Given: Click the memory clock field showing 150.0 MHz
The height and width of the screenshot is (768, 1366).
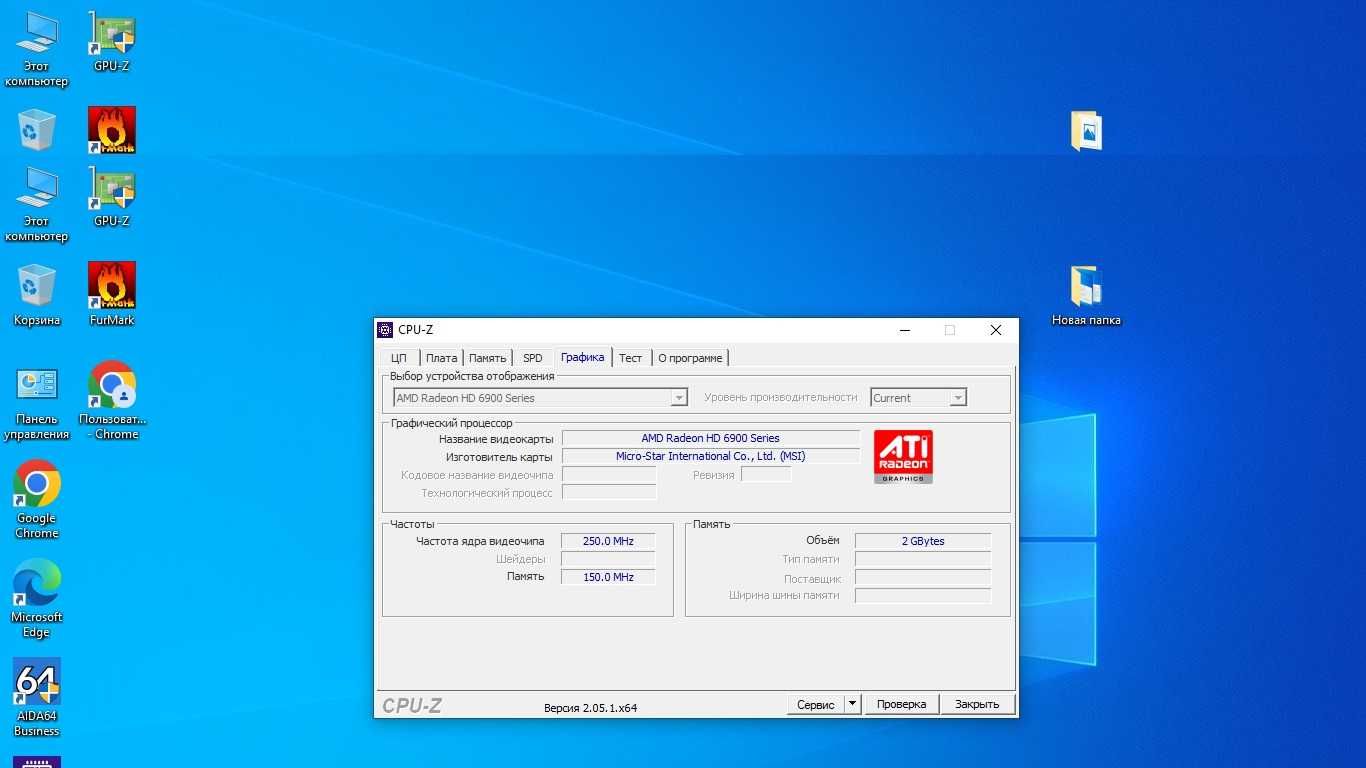Looking at the screenshot, I should [608, 577].
